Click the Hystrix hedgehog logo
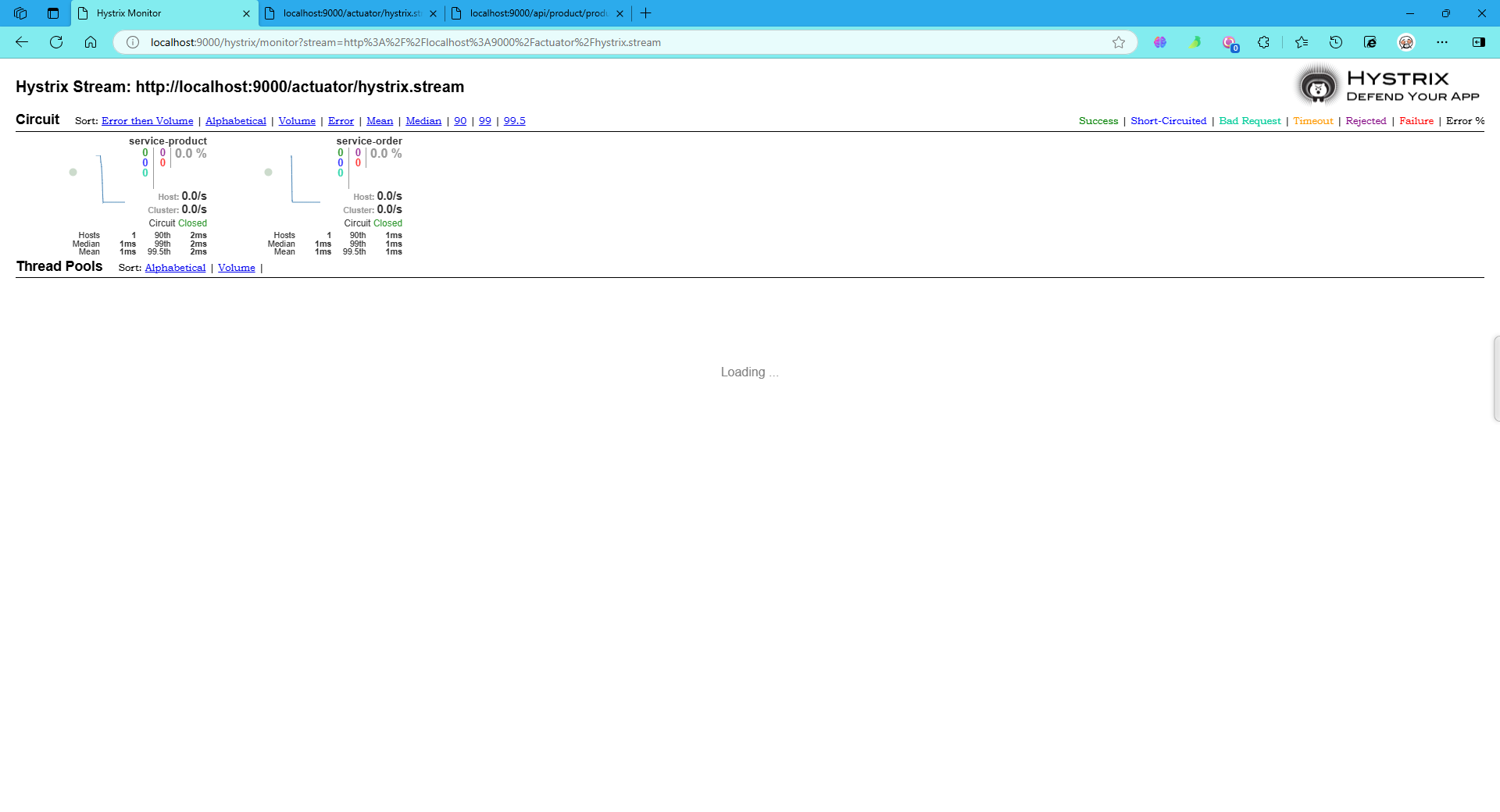 [1319, 86]
